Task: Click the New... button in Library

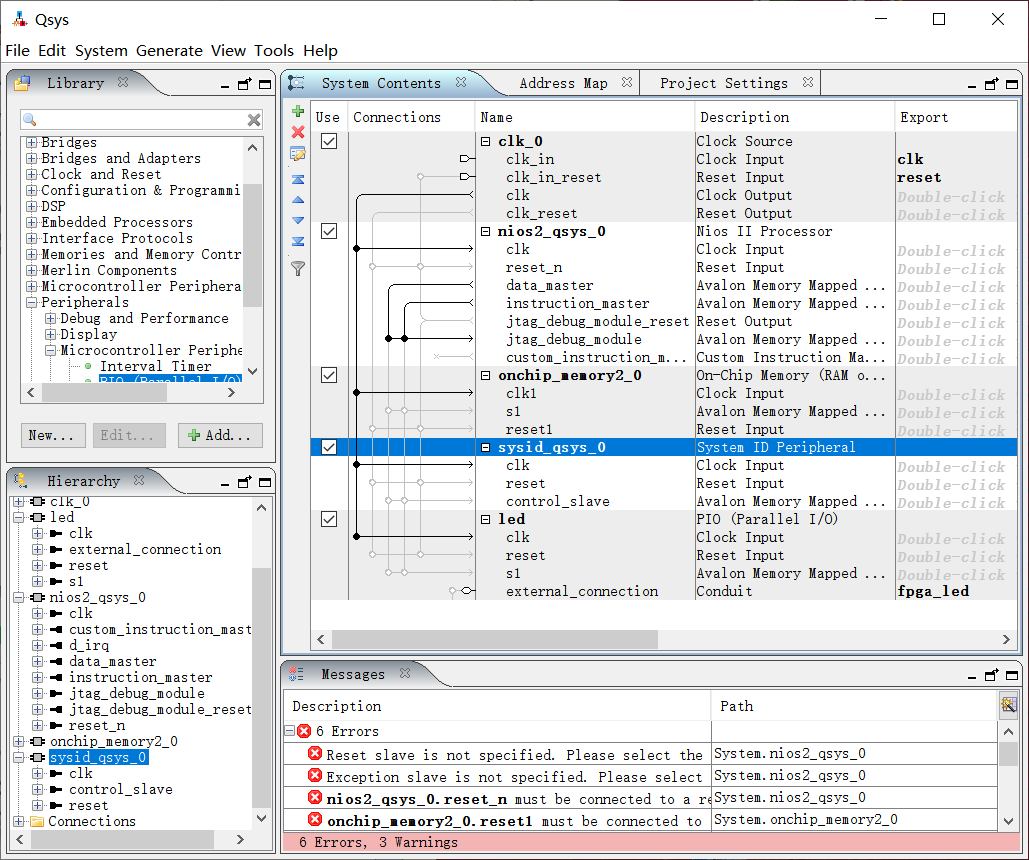Action: tap(52, 435)
